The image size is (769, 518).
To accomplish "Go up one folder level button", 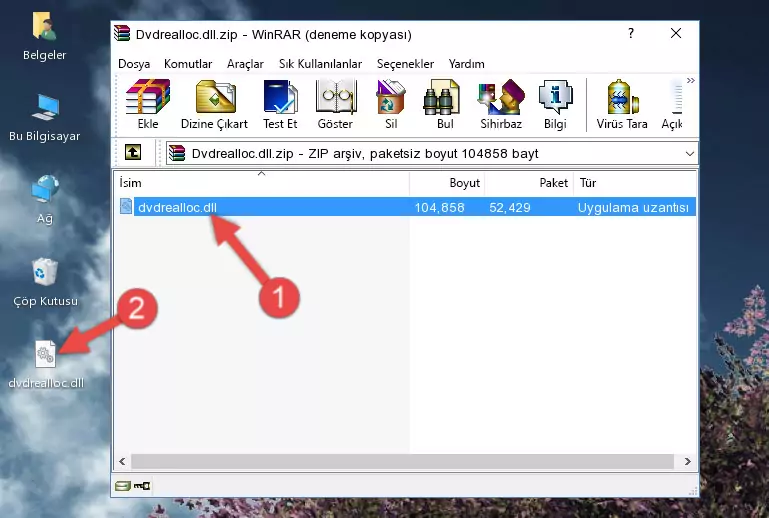I will [133, 153].
